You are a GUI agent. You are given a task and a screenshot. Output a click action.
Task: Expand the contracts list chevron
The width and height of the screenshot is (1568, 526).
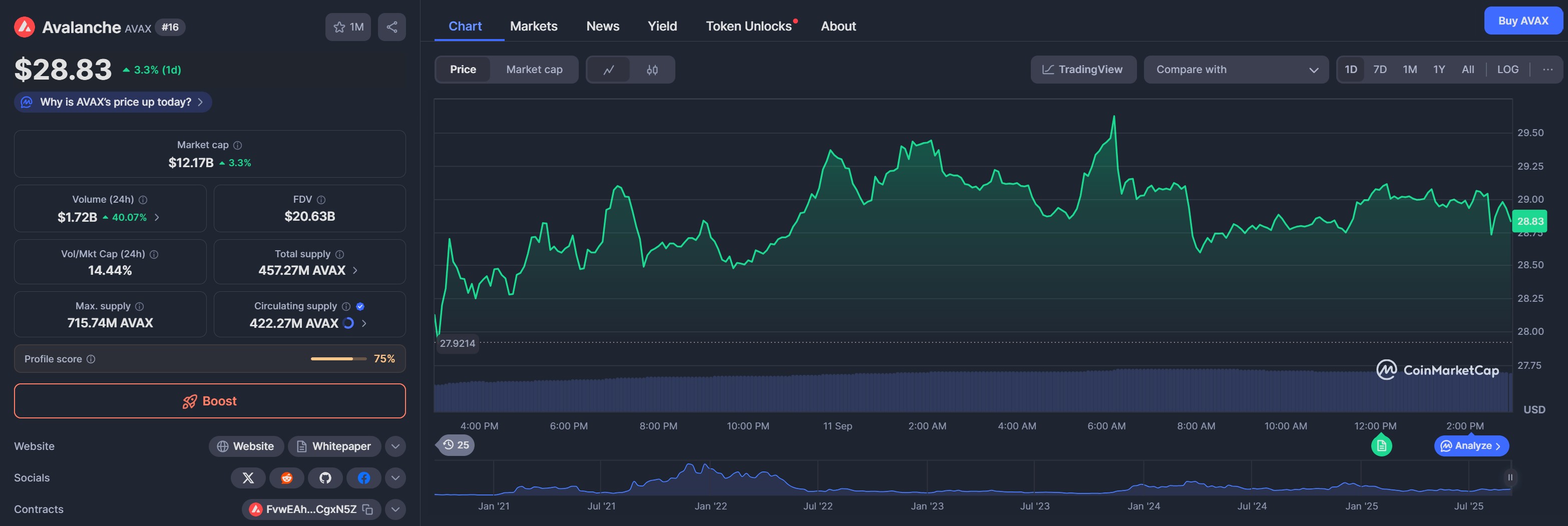click(x=395, y=509)
